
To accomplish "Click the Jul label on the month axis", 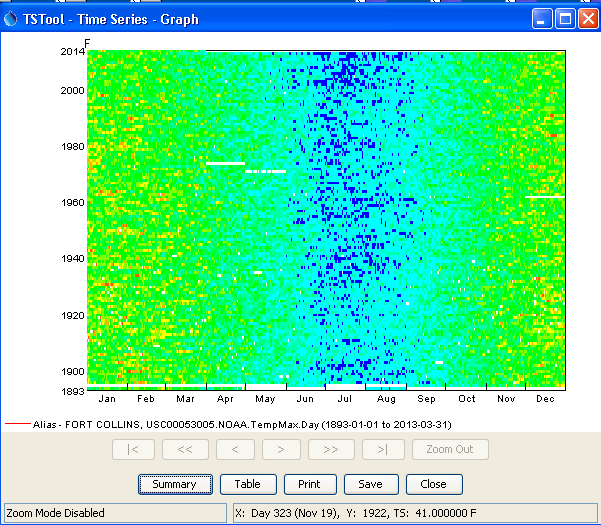I will pyautogui.click(x=346, y=399).
